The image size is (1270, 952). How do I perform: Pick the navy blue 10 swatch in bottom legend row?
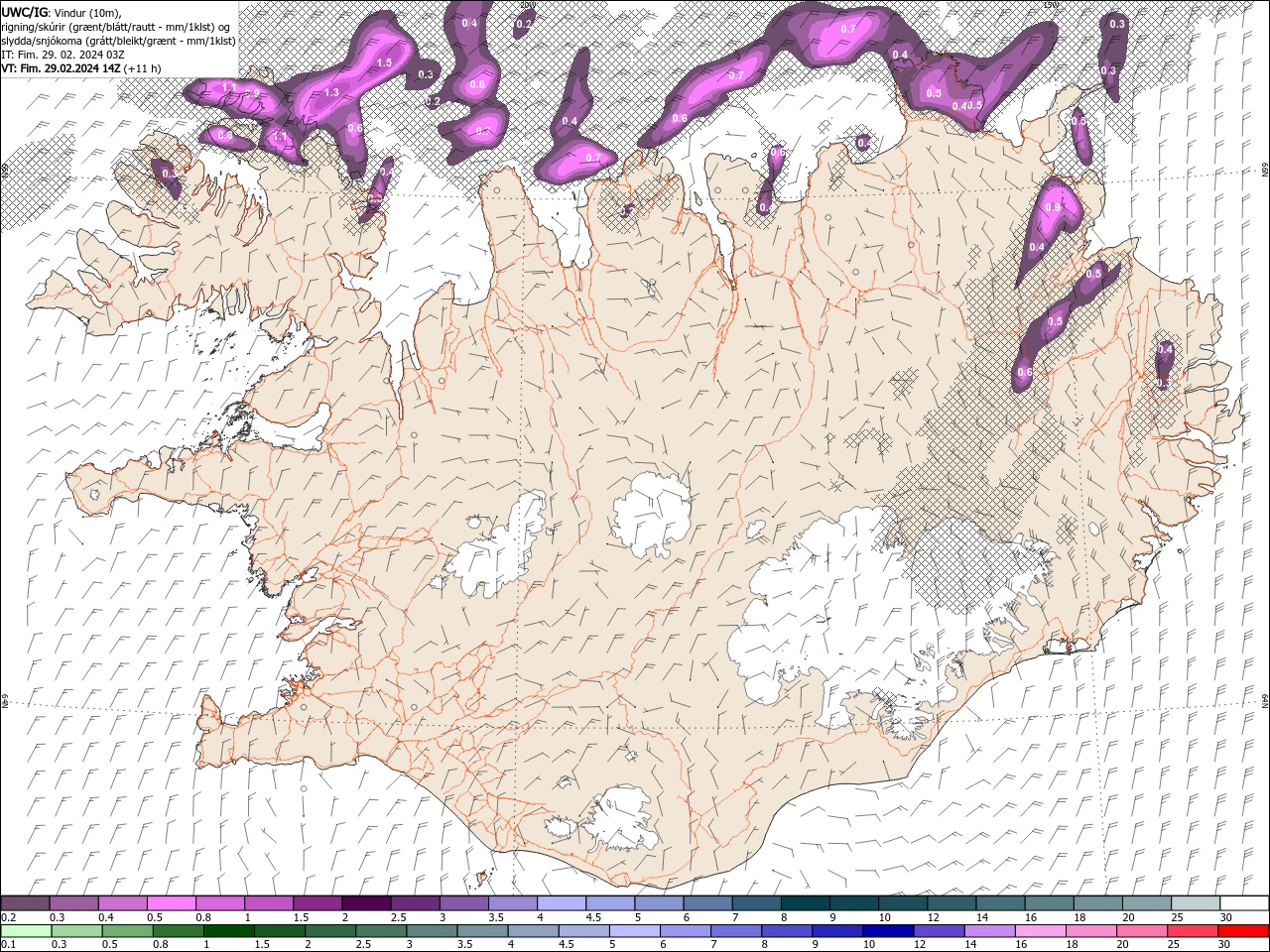pyautogui.click(x=888, y=931)
